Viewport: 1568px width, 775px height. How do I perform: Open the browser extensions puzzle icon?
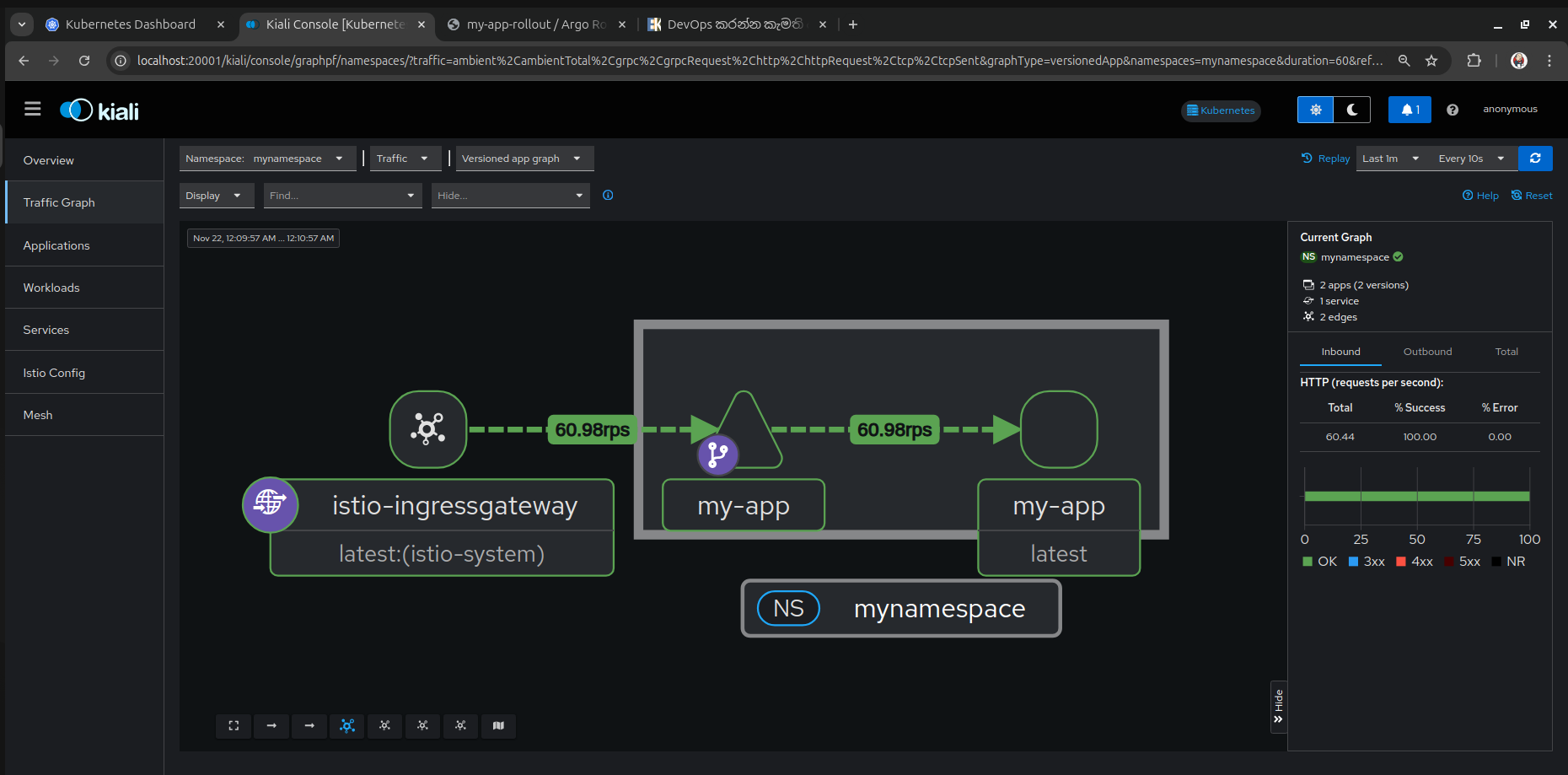1474,61
